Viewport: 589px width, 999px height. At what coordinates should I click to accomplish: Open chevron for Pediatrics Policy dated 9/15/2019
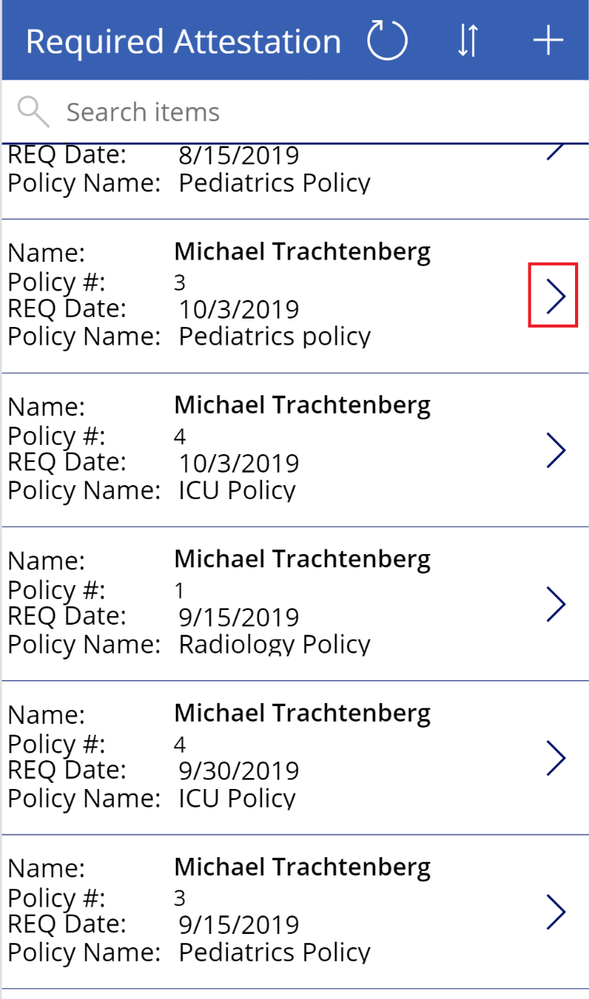pyautogui.click(x=556, y=912)
